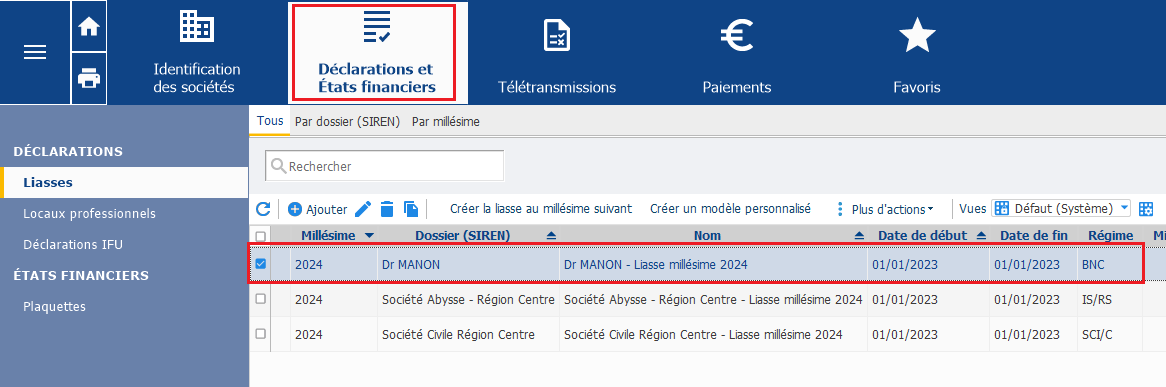Screen dimensions: 1166x387
Task: Sort by Millésime column arrow
Action: tap(370, 235)
